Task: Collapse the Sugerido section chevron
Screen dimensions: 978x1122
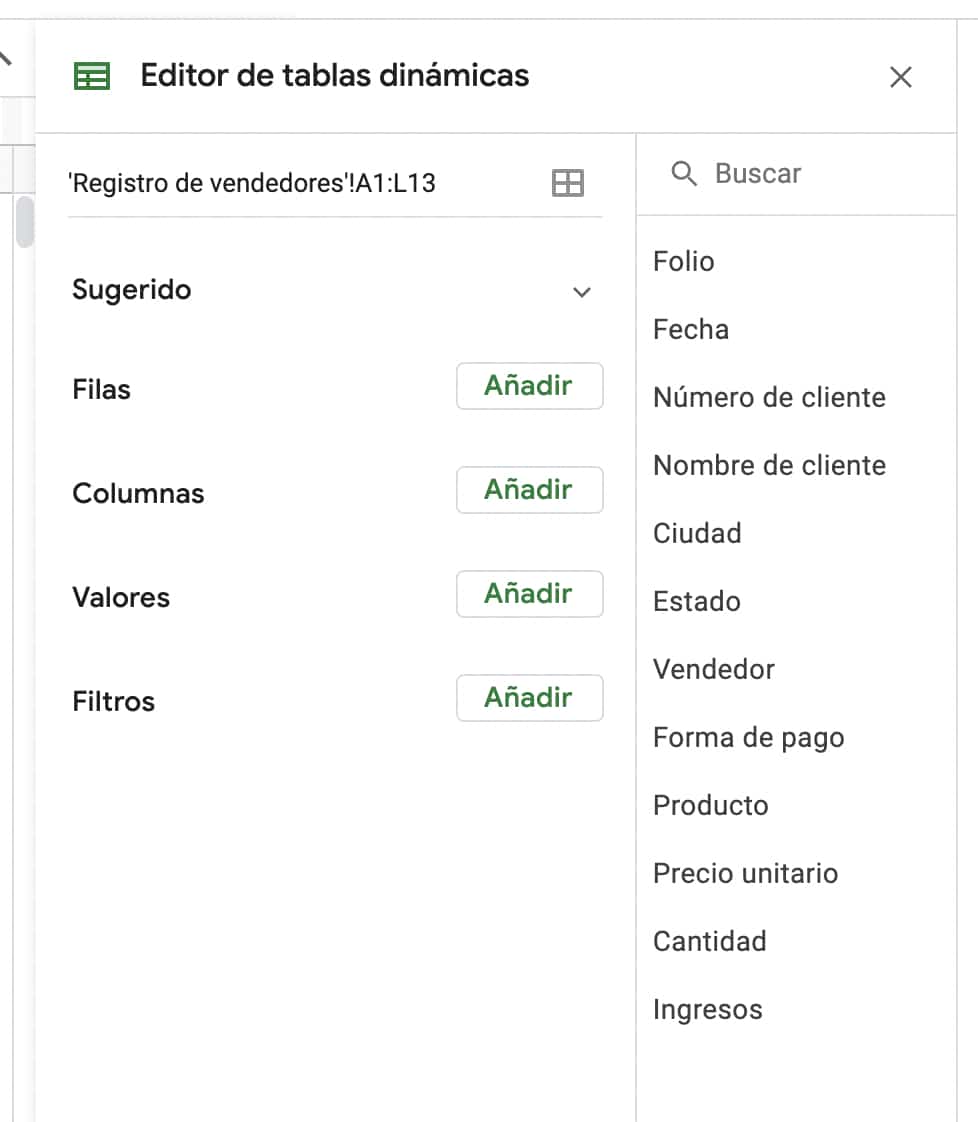Action: tap(581, 292)
